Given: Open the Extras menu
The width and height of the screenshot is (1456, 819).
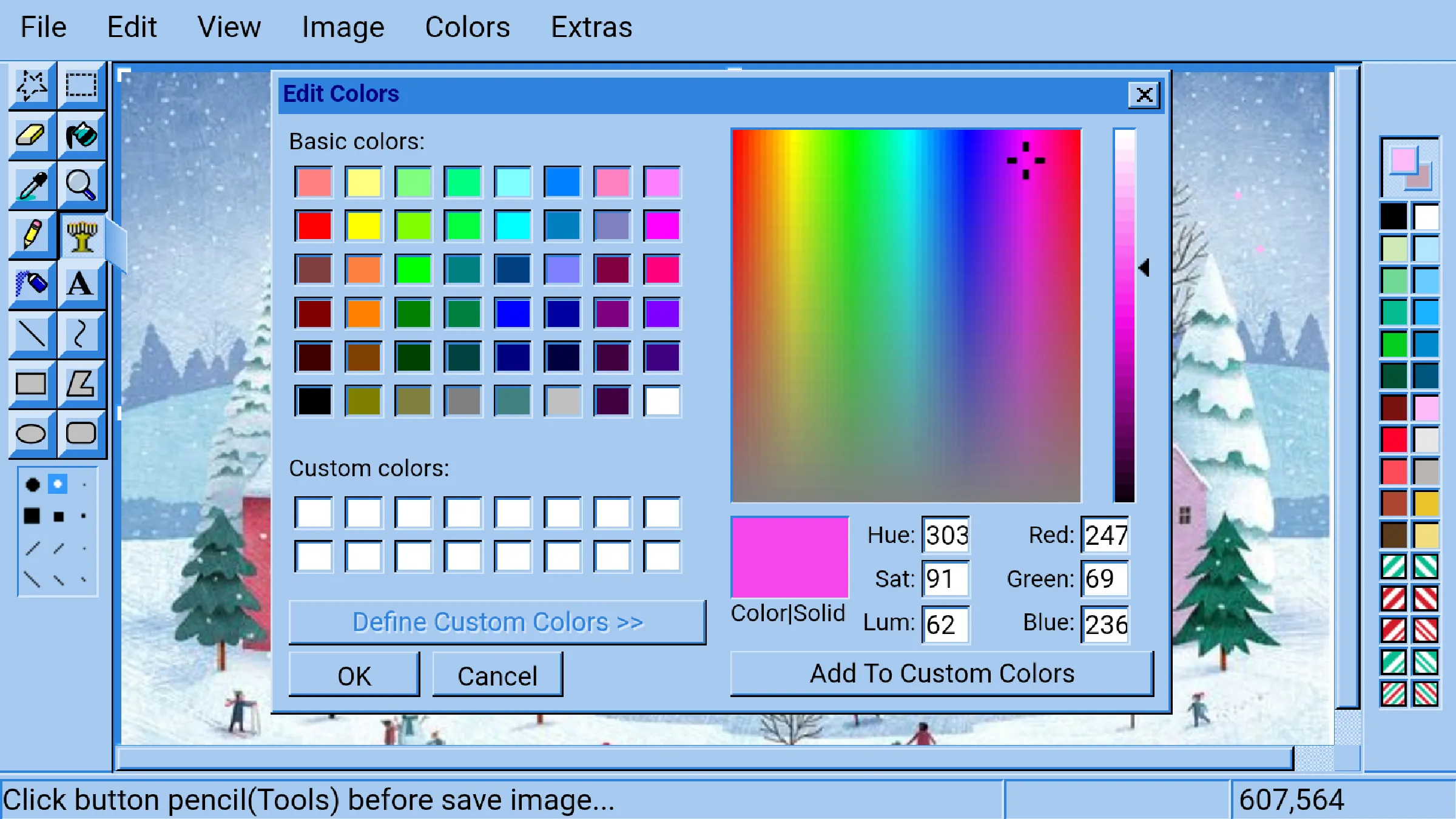Looking at the screenshot, I should pyautogui.click(x=591, y=27).
